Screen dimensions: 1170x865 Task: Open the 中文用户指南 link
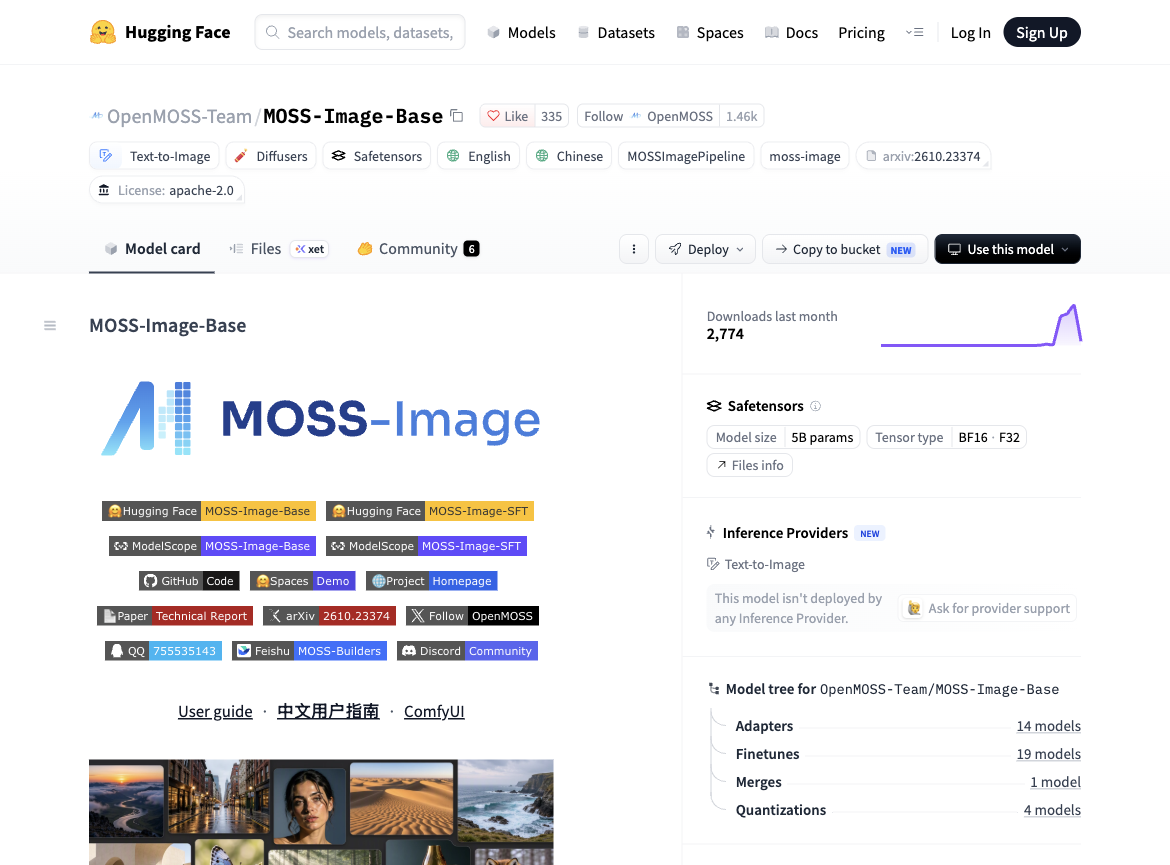pyautogui.click(x=328, y=711)
